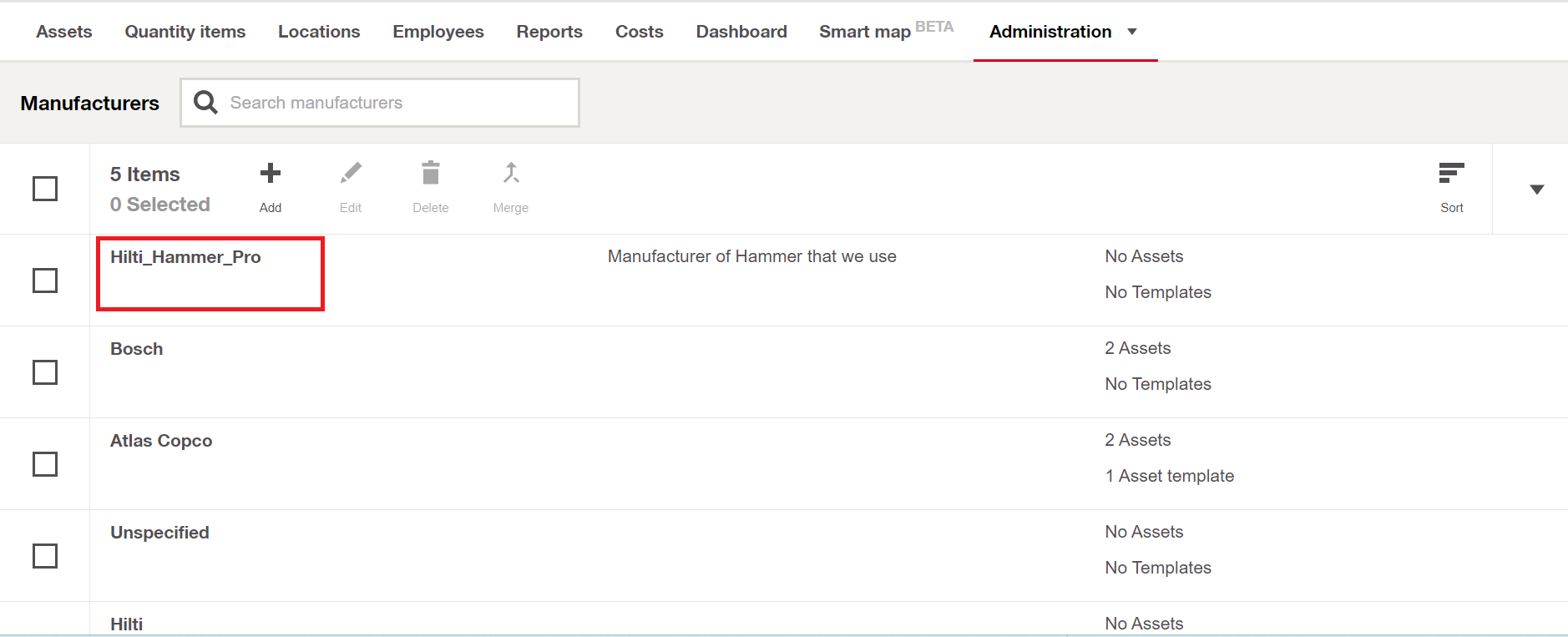Switch to the Locations tab
This screenshot has height=637, width=1568.
319,32
